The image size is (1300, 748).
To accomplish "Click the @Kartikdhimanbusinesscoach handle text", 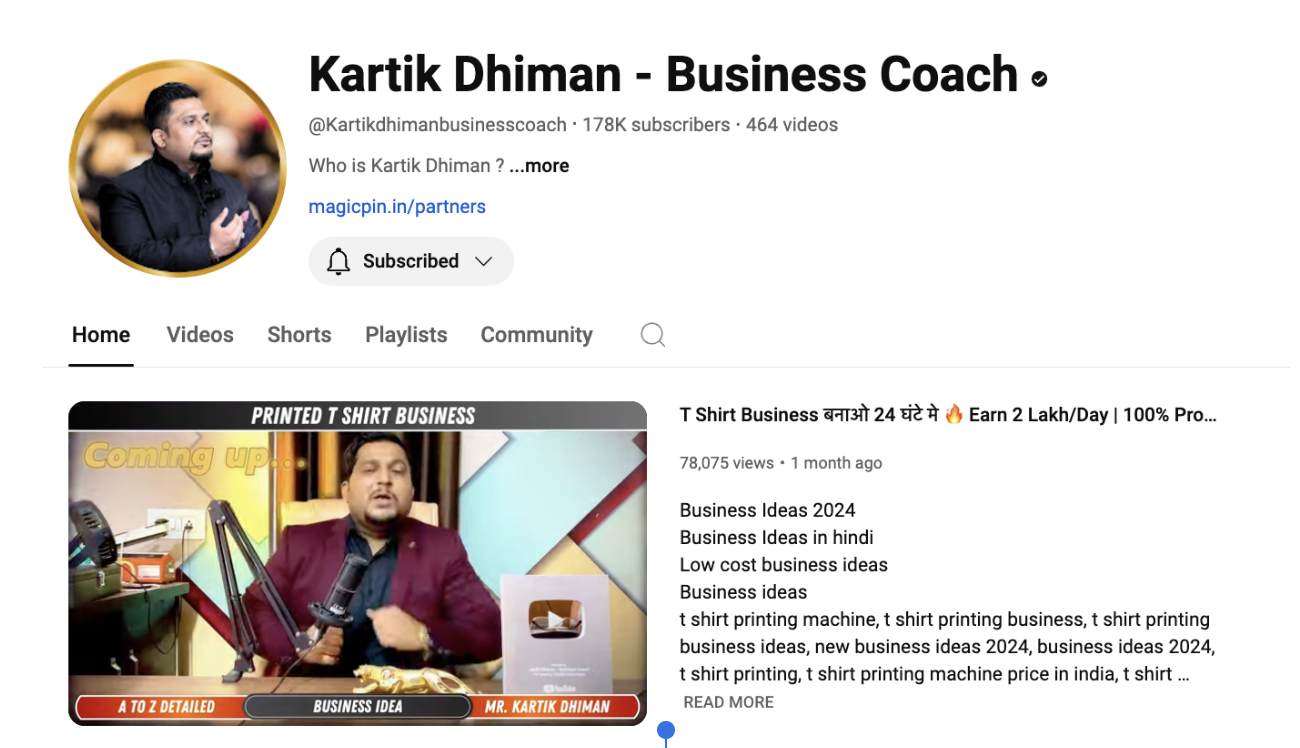I will (x=437, y=125).
